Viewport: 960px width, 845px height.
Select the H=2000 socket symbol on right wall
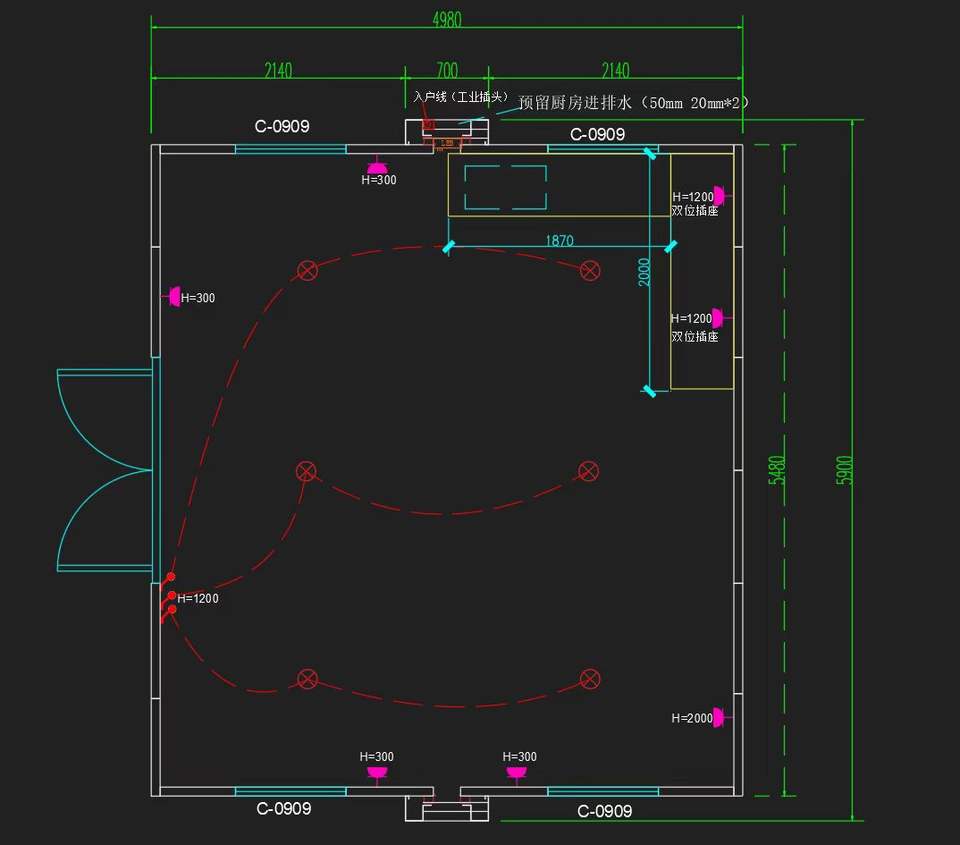pos(719,718)
